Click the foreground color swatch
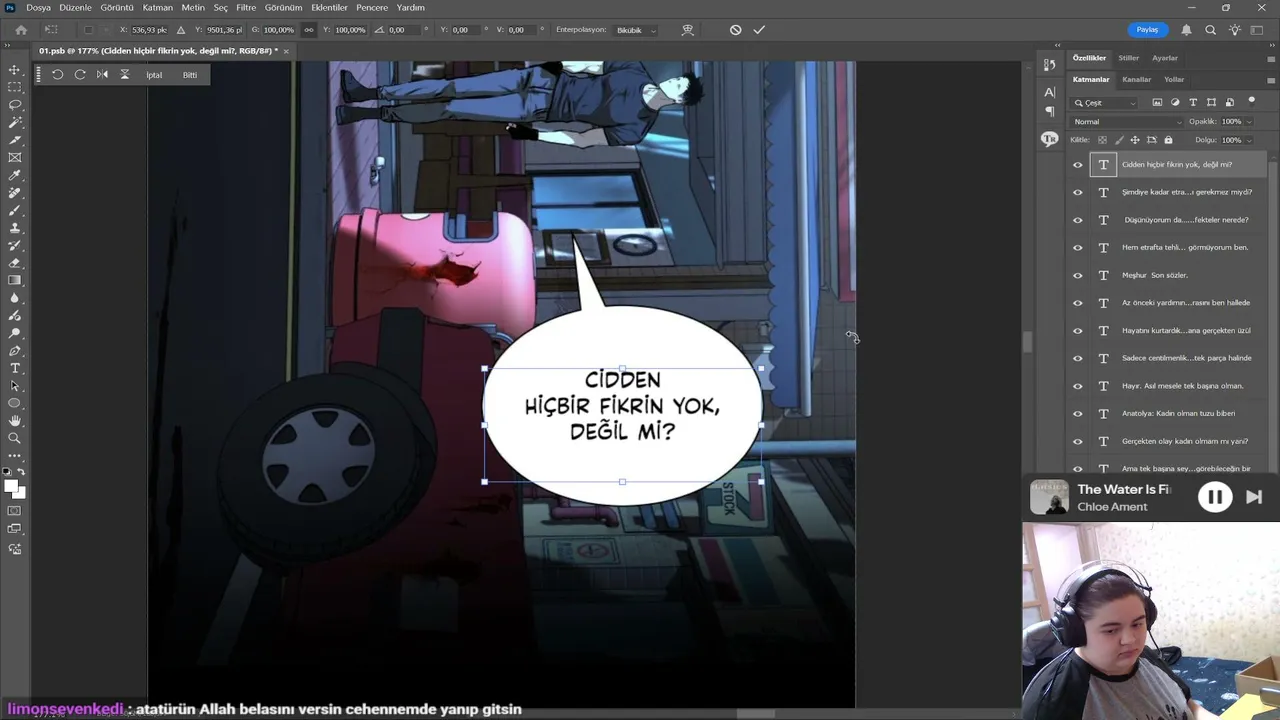The image size is (1280, 720). [x=11, y=486]
